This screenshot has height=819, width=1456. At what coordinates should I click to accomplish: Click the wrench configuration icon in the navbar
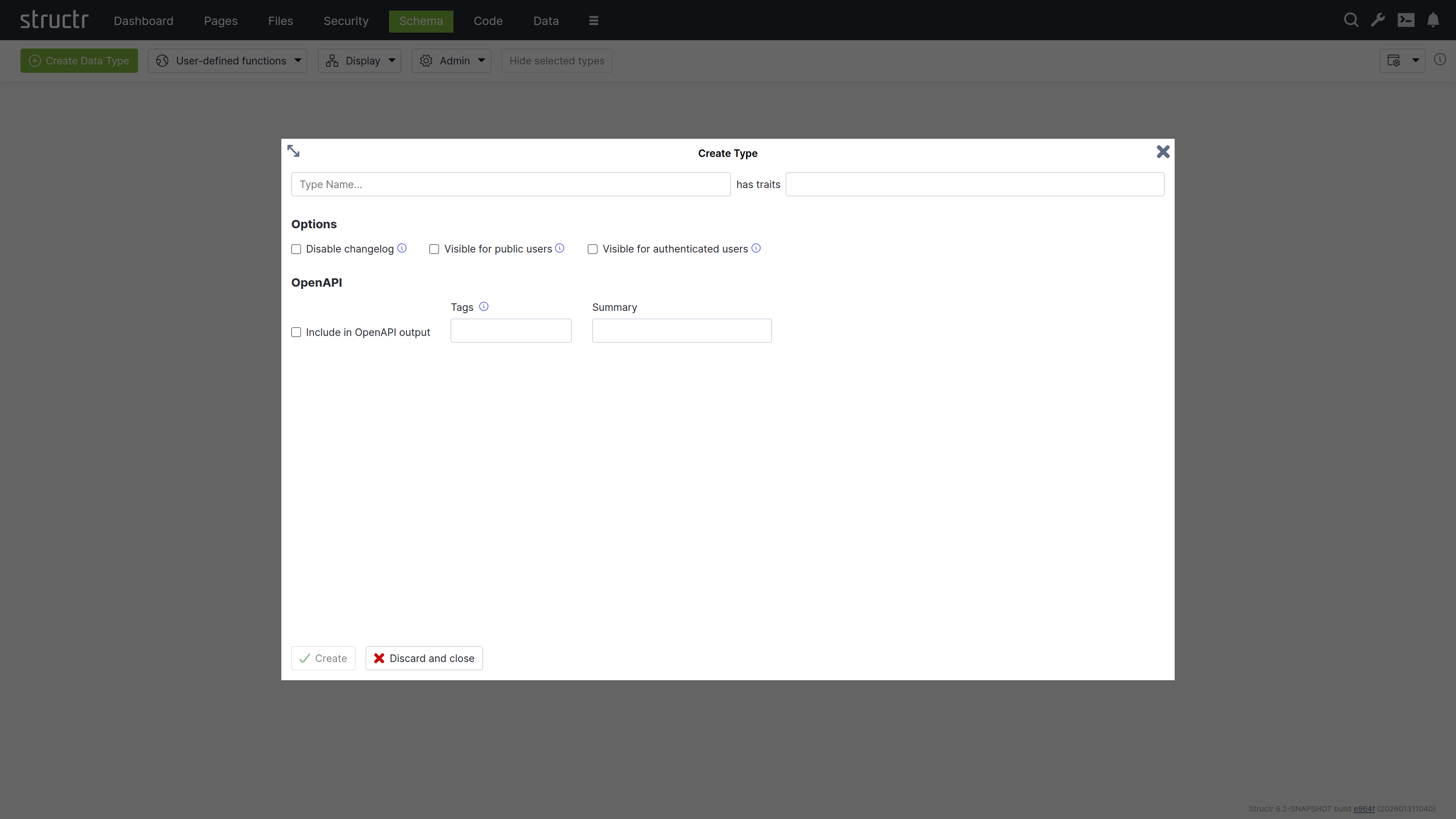click(x=1378, y=20)
